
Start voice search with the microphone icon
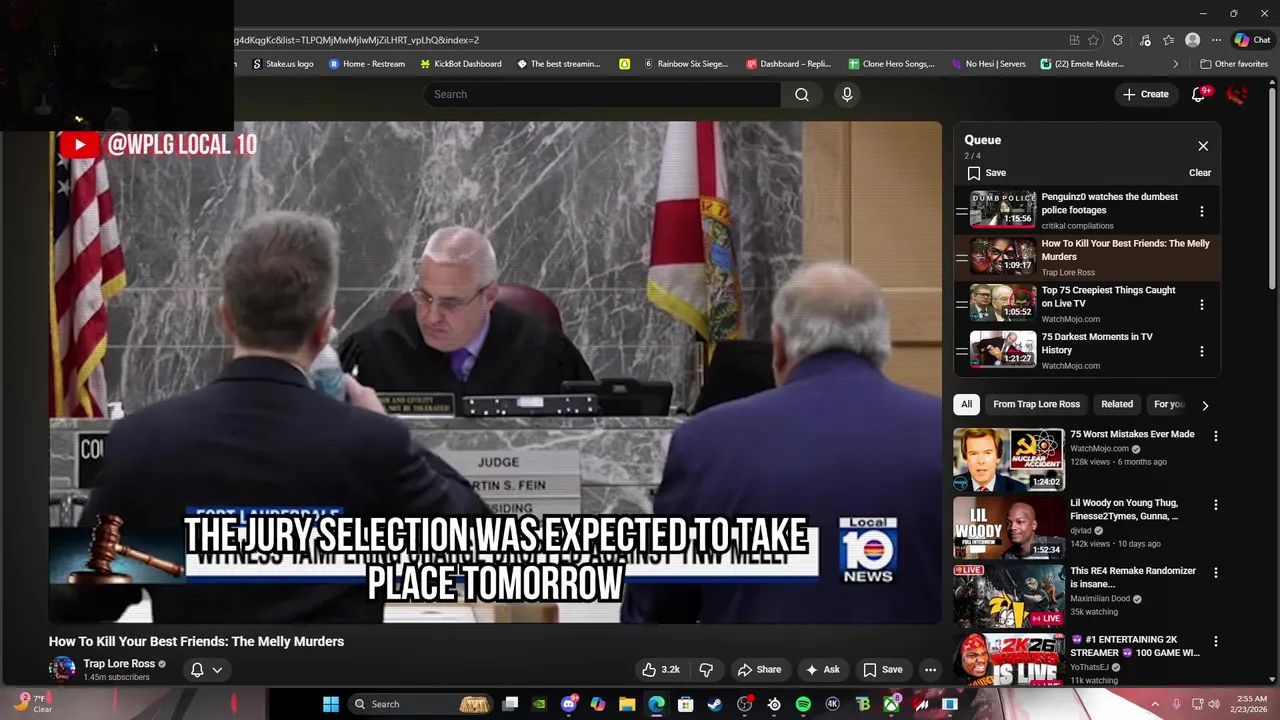[x=847, y=94]
